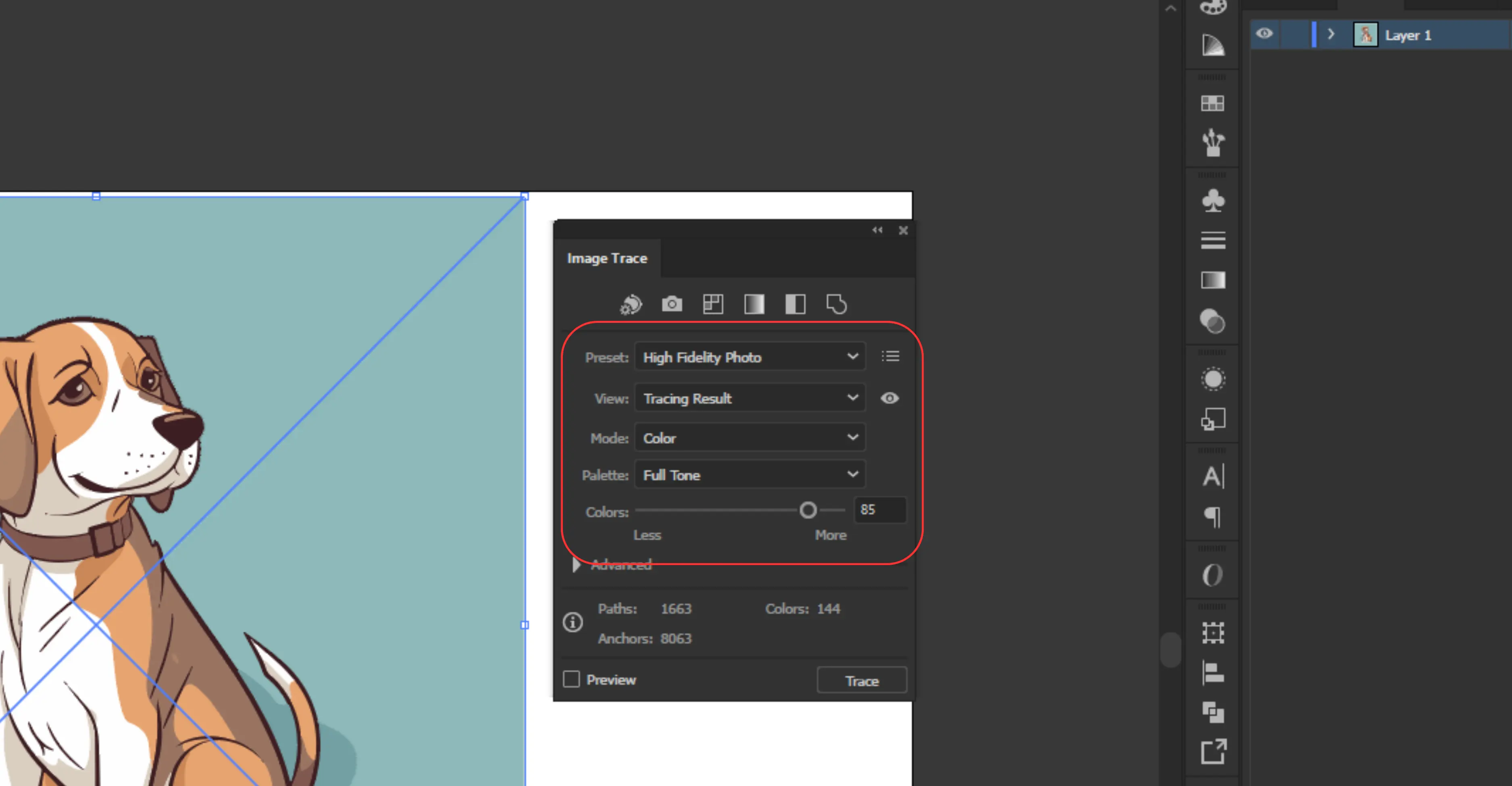Open the Stroke panel icon

[1213, 241]
